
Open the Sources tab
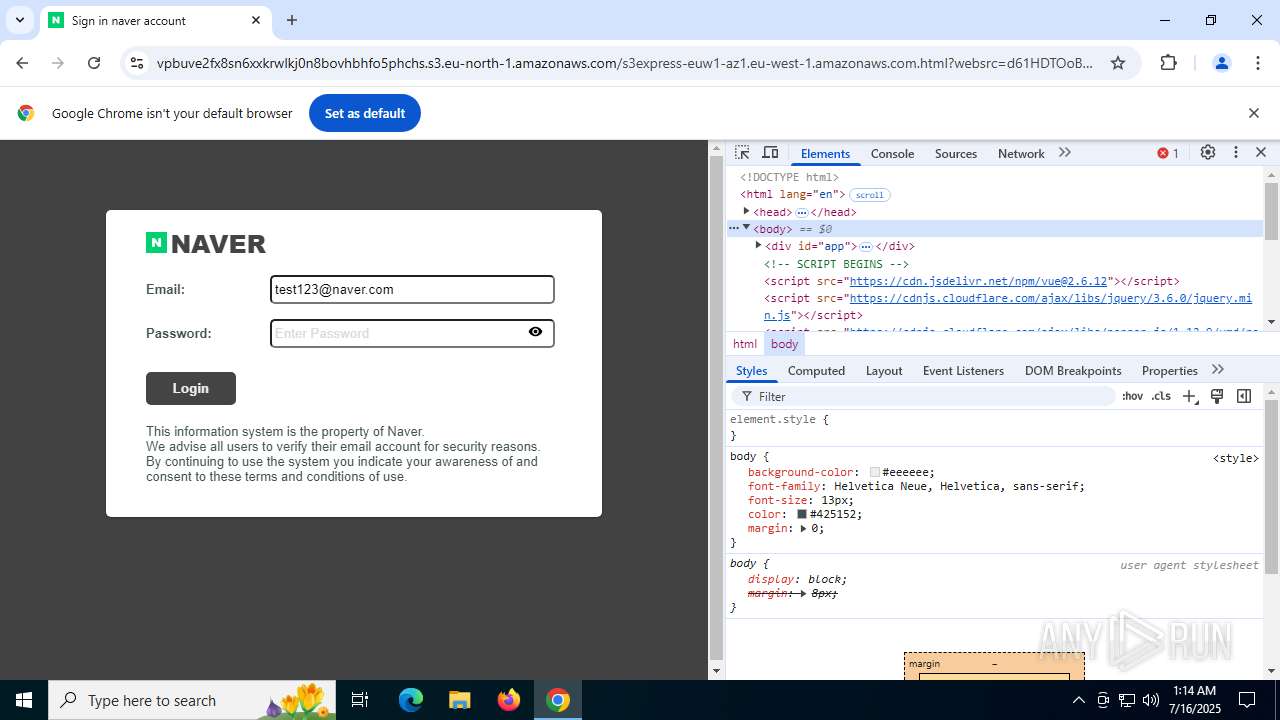[956, 153]
